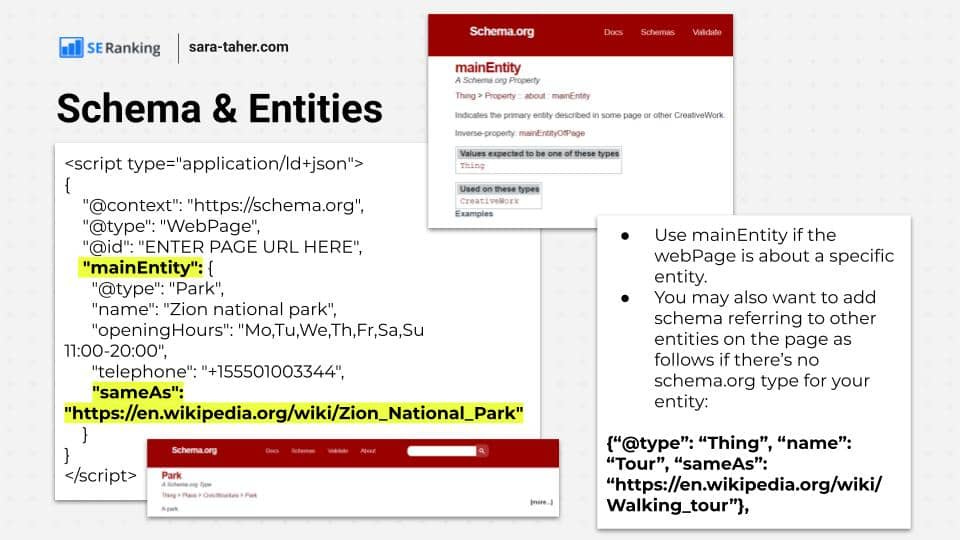
Task: Open Docs menu on Park schema page
Action: coord(272,451)
